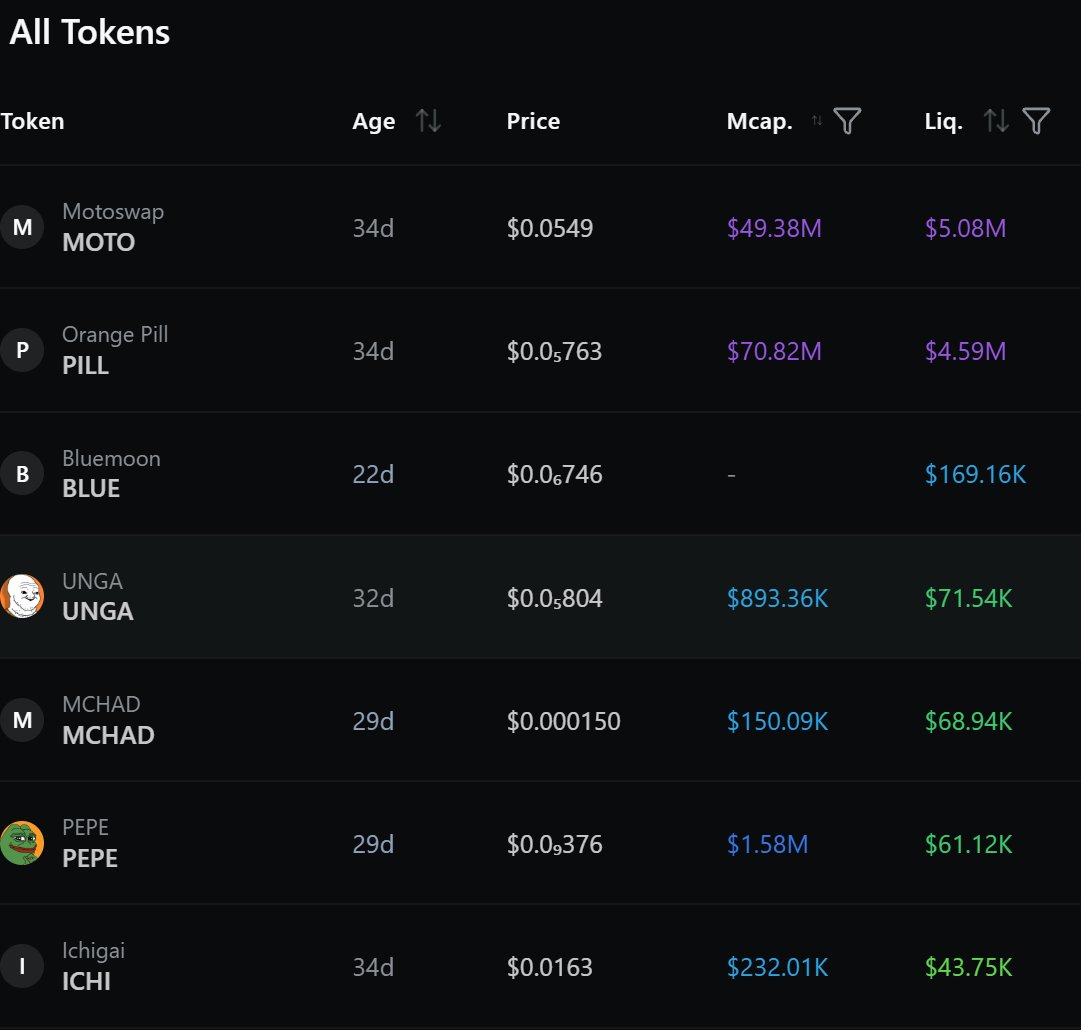The image size is (1081, 1030).
Task: Select UNGA market cap $893.36K
Action: click(777, 598)
